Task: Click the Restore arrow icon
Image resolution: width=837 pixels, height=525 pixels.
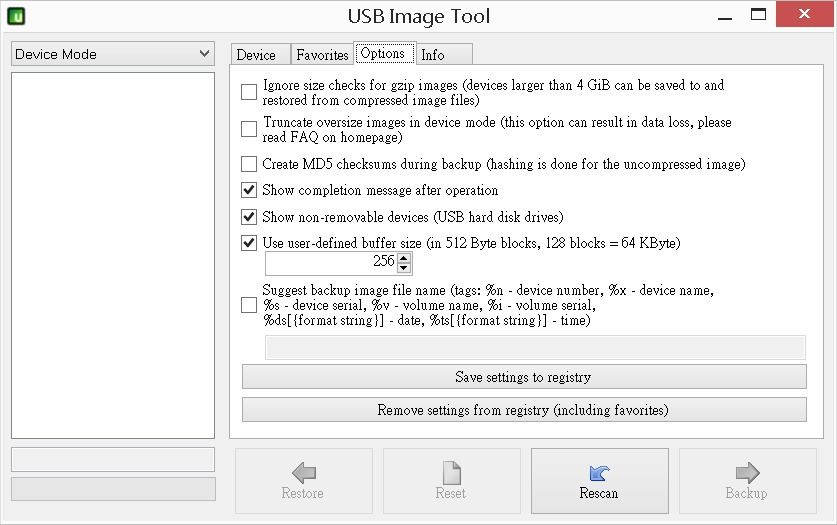Action: [x=303, y=473]
